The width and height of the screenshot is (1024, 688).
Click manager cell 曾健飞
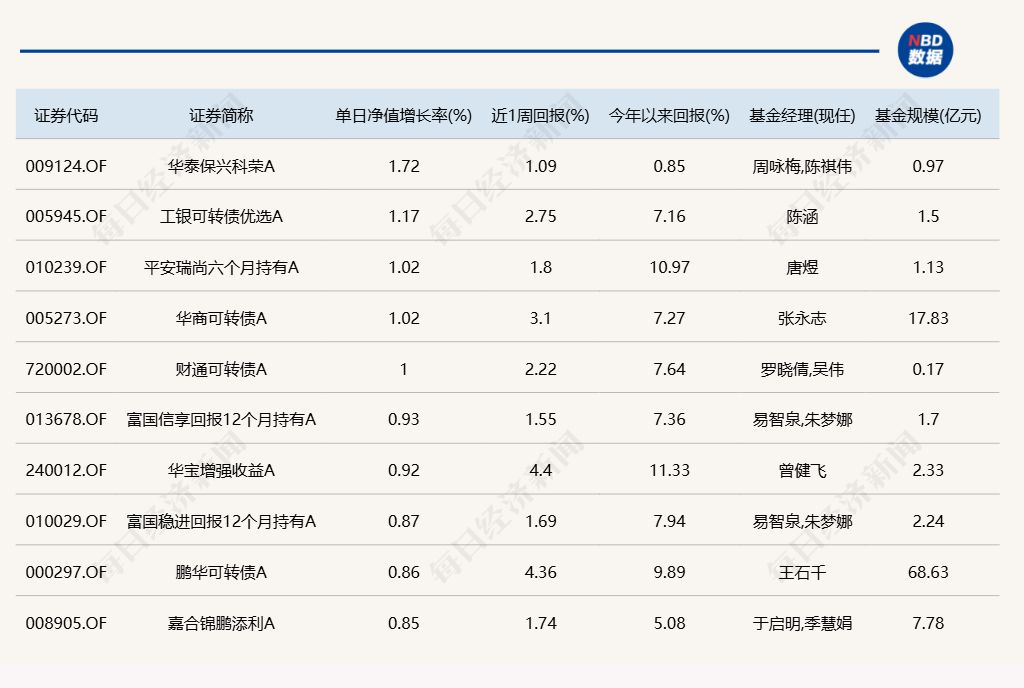(802, 471)
